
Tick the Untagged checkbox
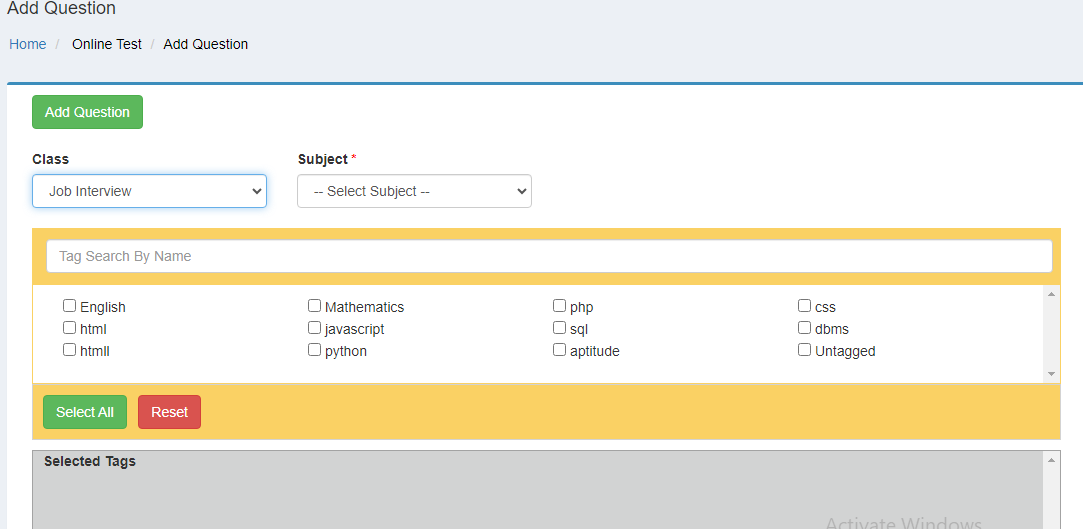805,350
